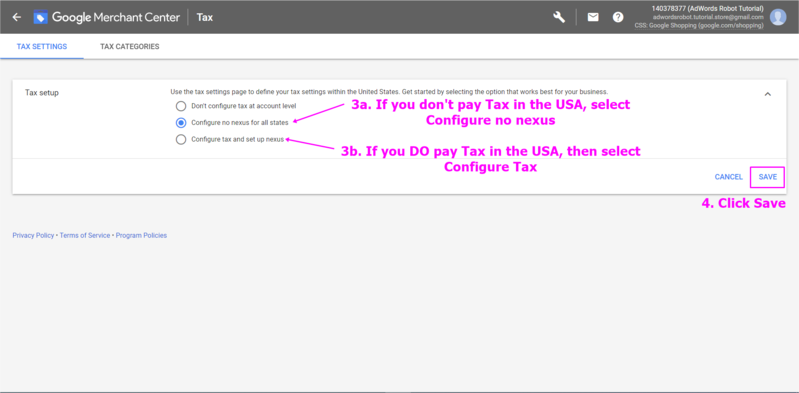Switch to the Tax Categories tab

(x=129, y=46)
